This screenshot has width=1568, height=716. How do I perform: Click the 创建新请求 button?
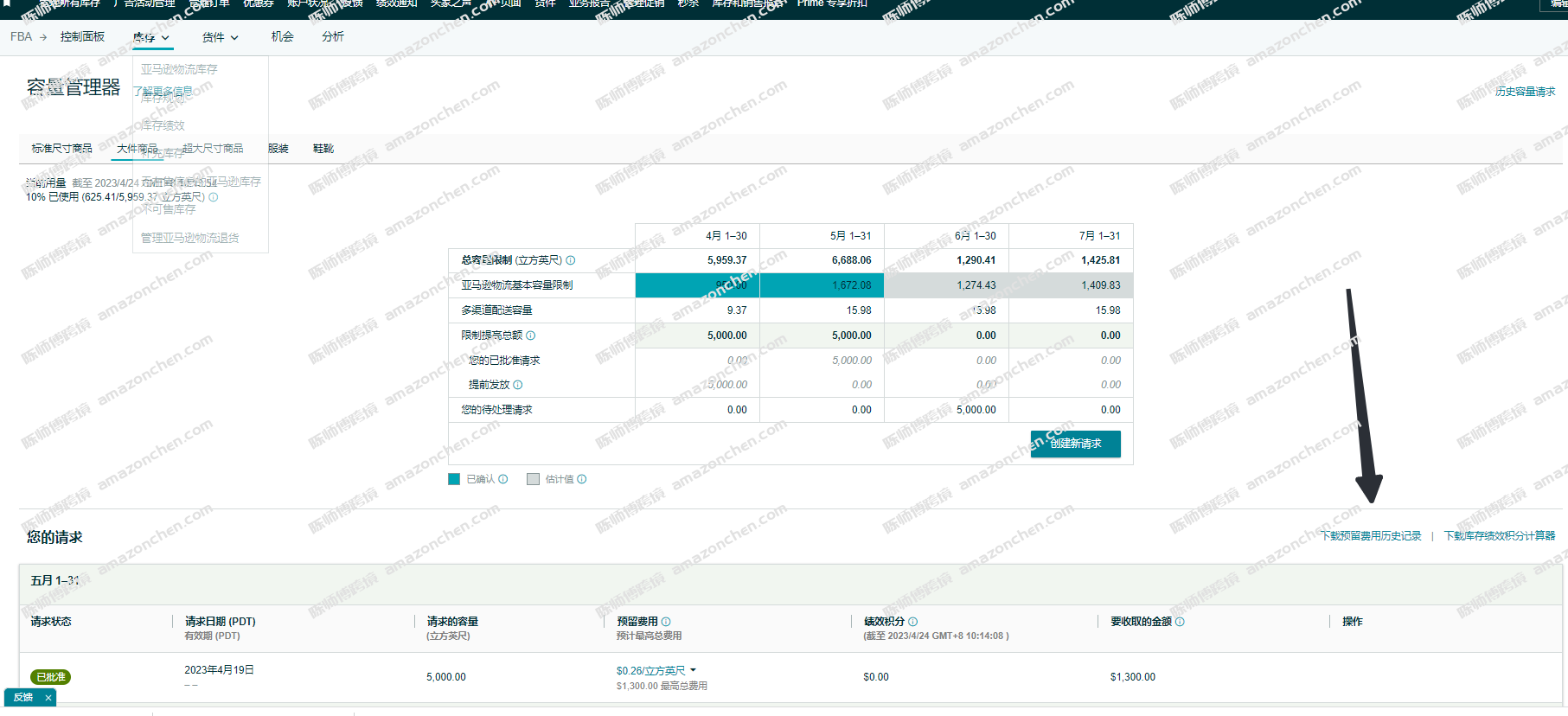[x=1075, y=444]
